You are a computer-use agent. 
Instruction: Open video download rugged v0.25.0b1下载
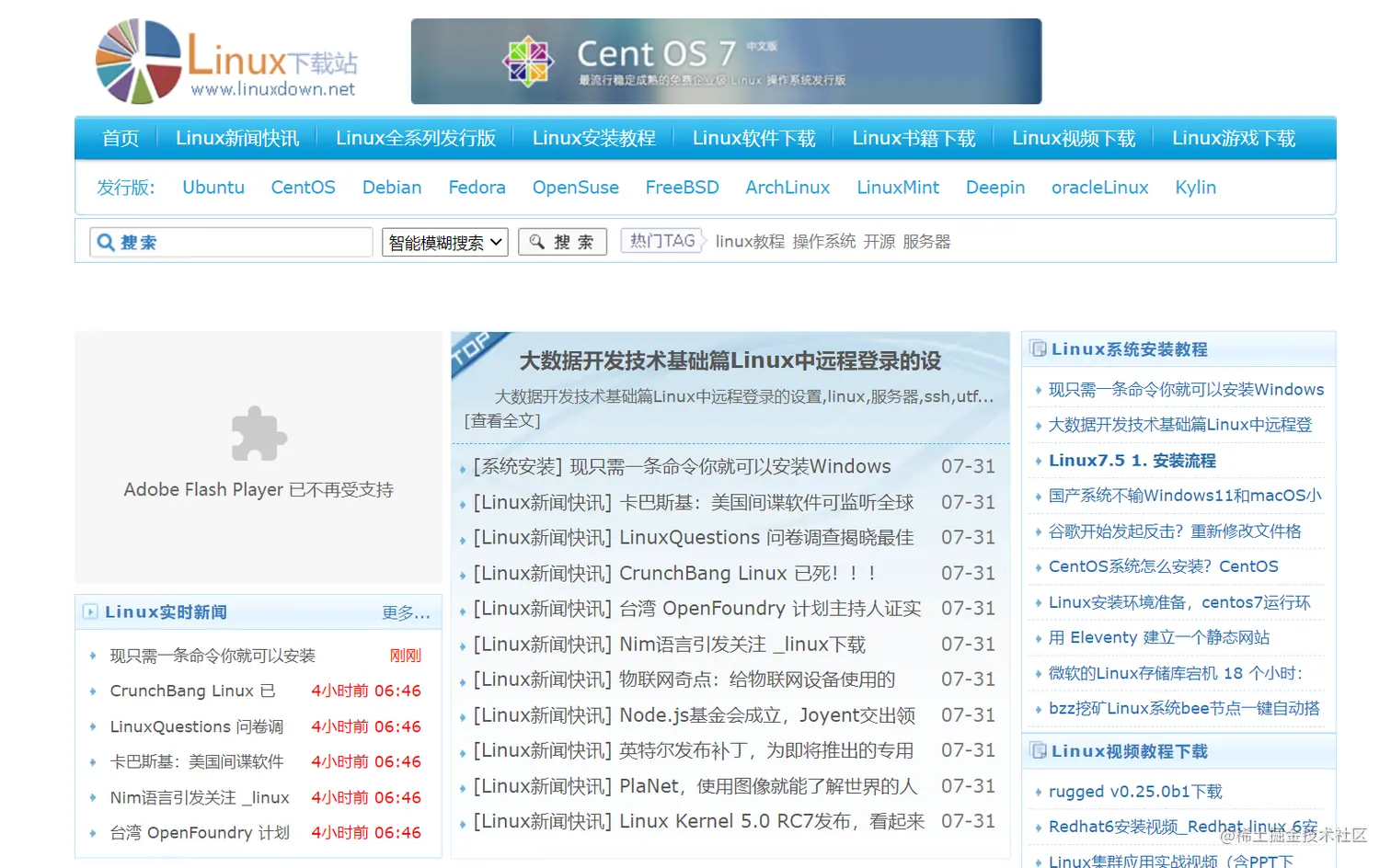click(x=1135, y=792)
